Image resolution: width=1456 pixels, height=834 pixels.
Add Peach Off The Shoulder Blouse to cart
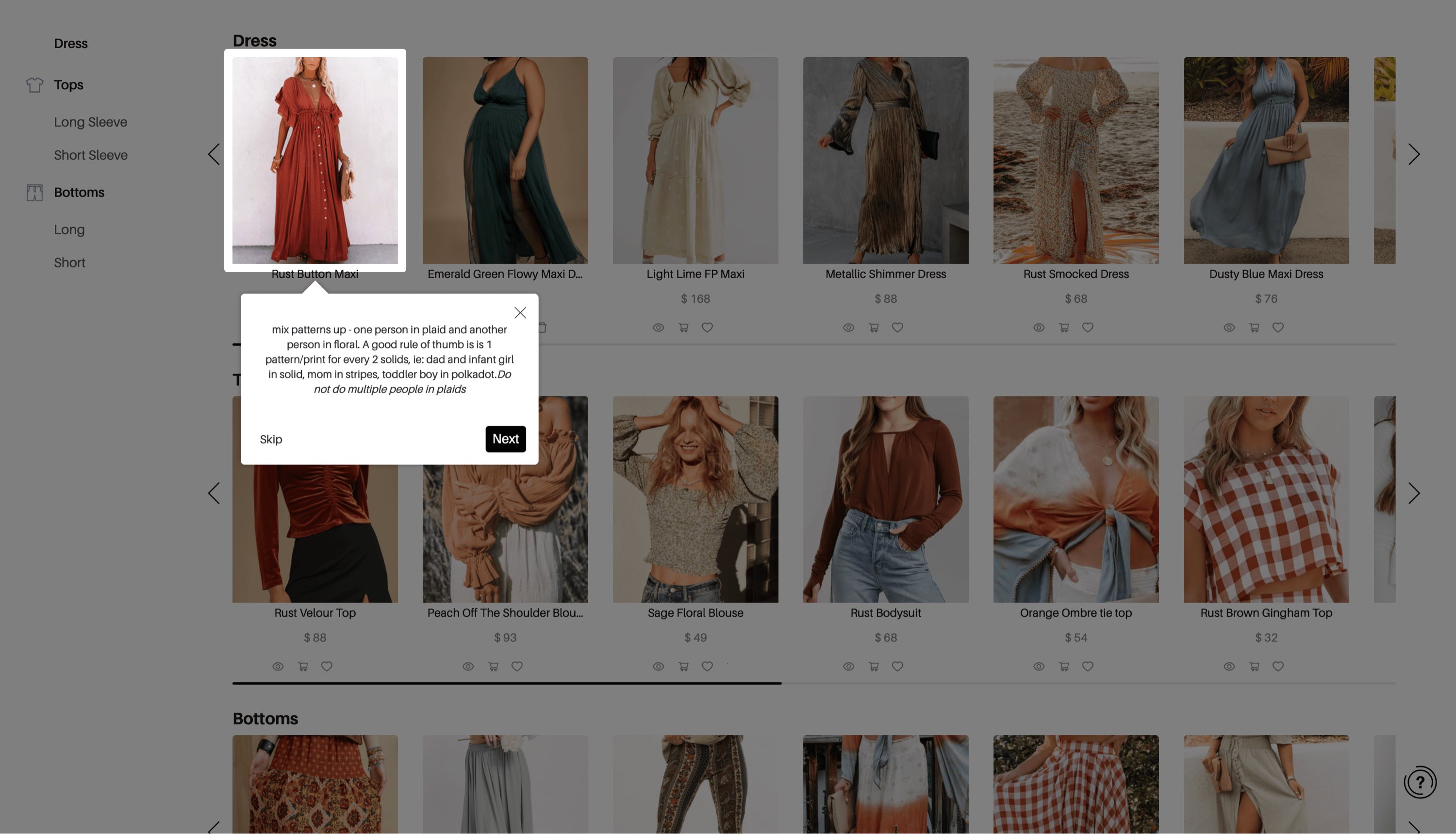pos(493,666)
